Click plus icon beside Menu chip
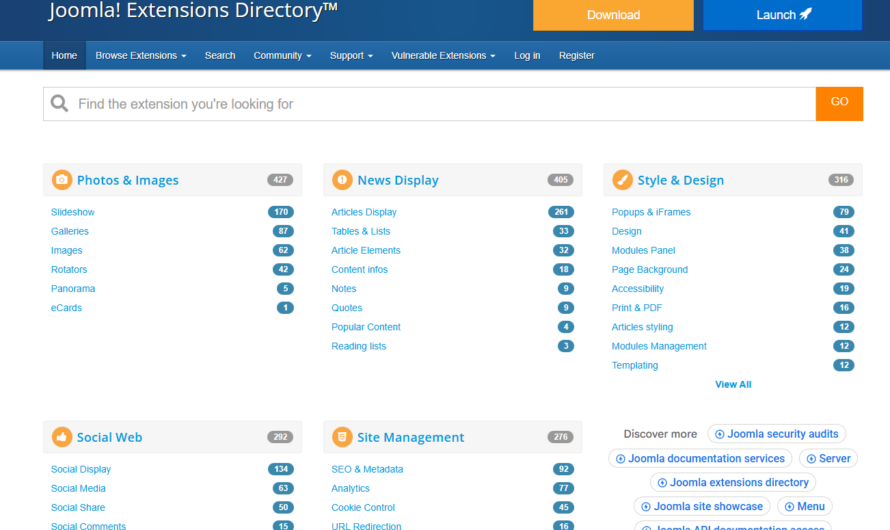 tap(790, 507)
